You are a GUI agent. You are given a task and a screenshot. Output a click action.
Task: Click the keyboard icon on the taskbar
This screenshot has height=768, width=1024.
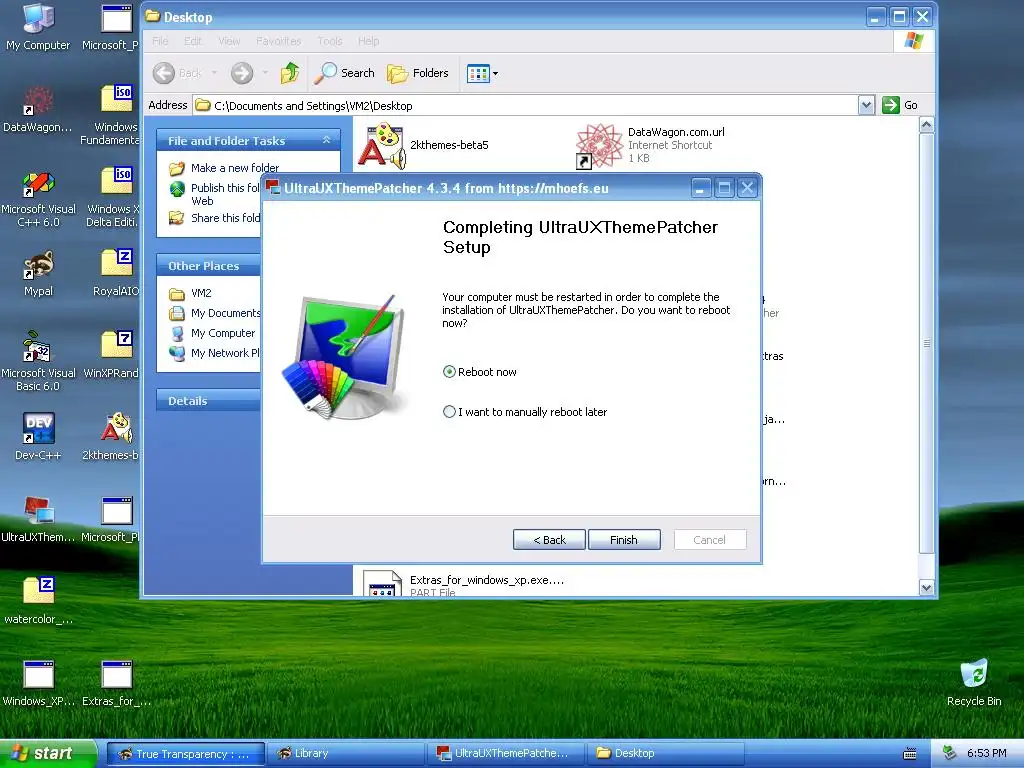pyautogui.click(x=909, y=754)
